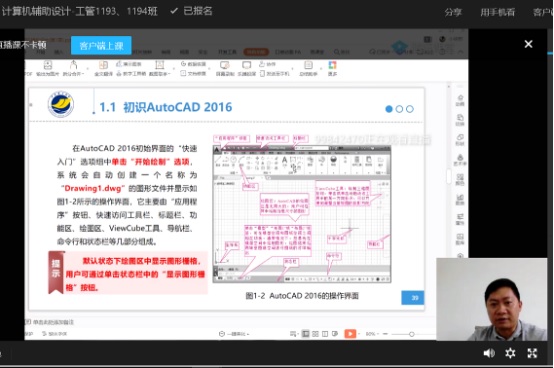Click the blue 客户端上课 button
554x368 pixels.
tap(101, 46)
